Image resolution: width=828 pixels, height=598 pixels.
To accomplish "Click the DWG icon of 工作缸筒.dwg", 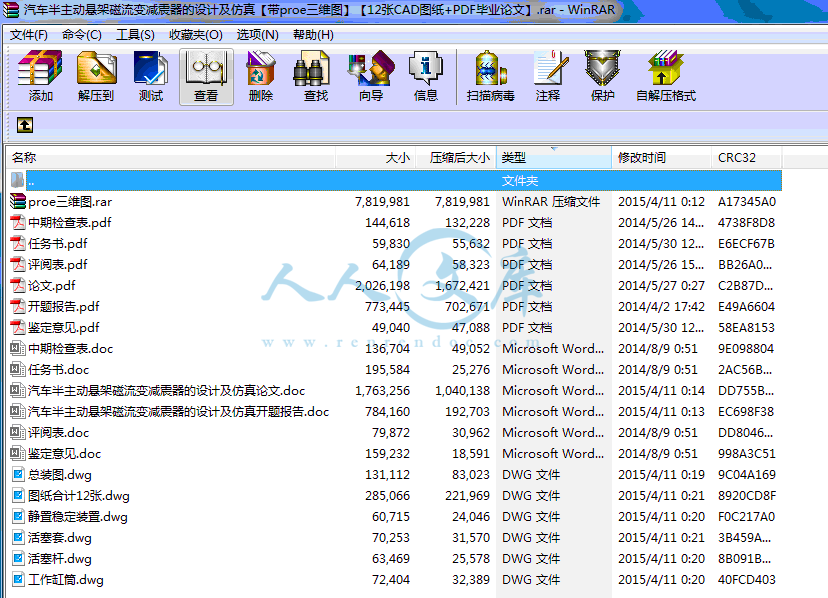I will (x=18, y=580).
